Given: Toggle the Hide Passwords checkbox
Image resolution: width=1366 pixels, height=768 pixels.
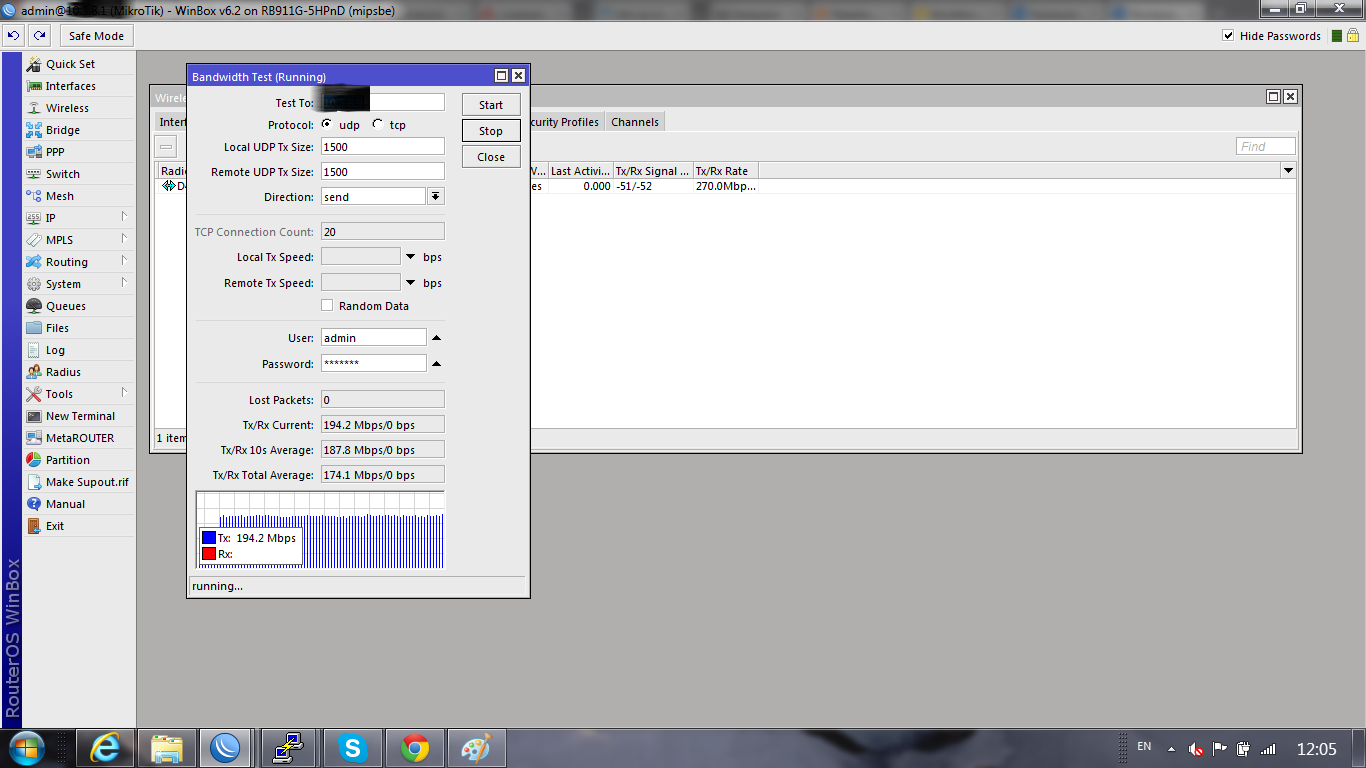Looking at the screenshot, I should click(1228, 36).
